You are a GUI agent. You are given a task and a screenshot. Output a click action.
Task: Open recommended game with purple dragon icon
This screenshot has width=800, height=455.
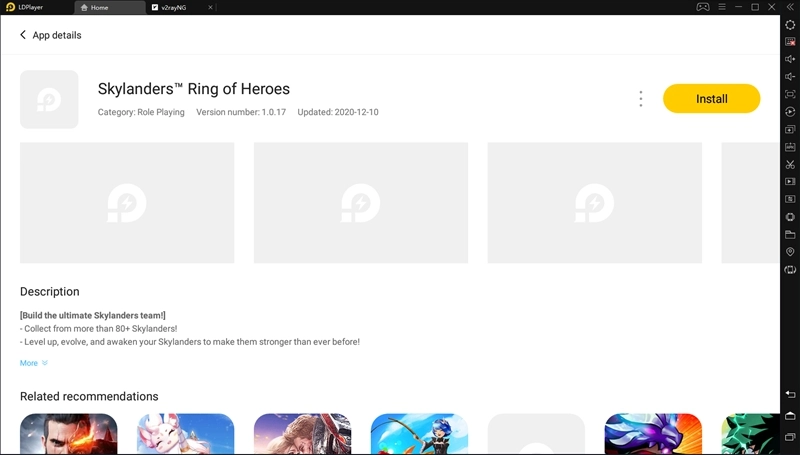(653, 434)
